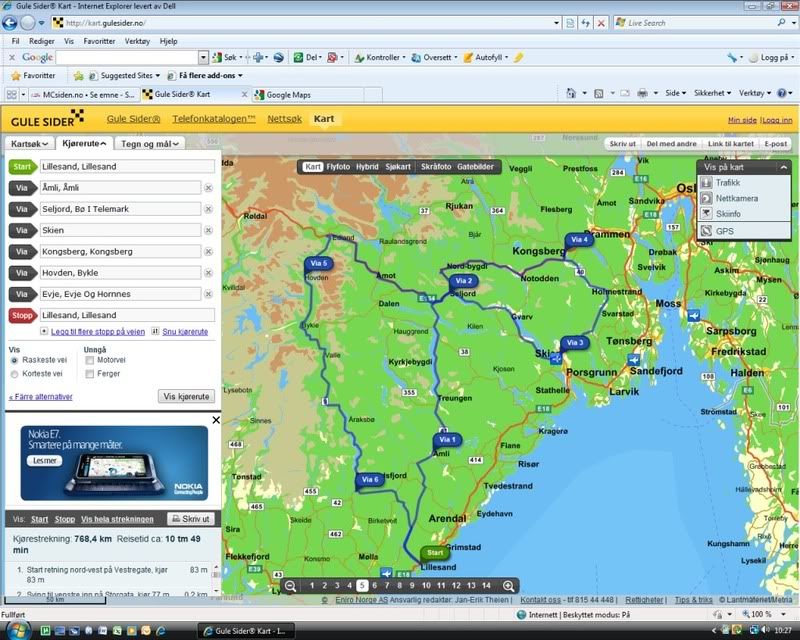This screenshot has height=640, width=800.
Task: Click the Via 1 marker near Åmli
Action: pos(447,440)
